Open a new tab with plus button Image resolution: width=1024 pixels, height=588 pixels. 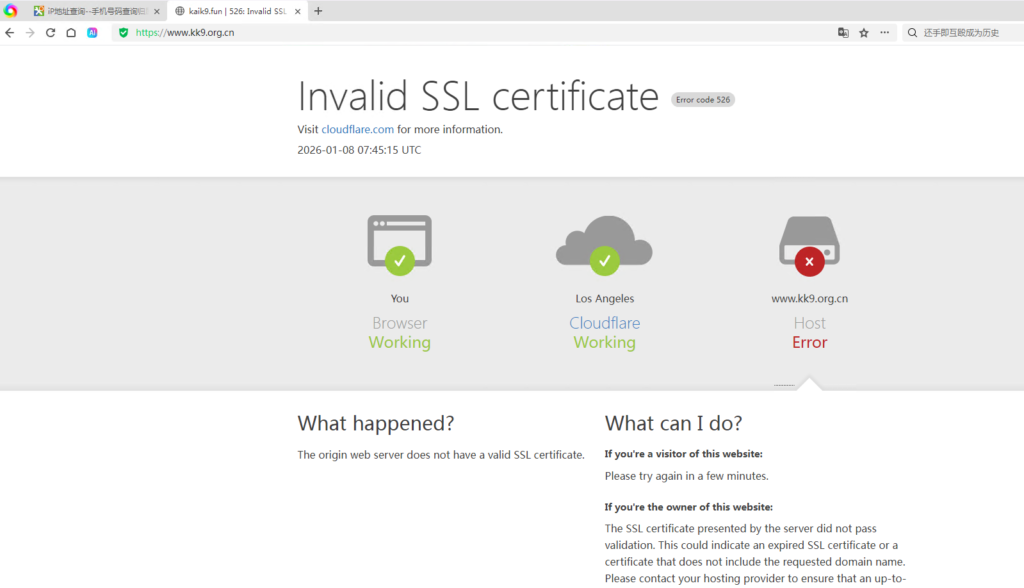coord(318,11)
